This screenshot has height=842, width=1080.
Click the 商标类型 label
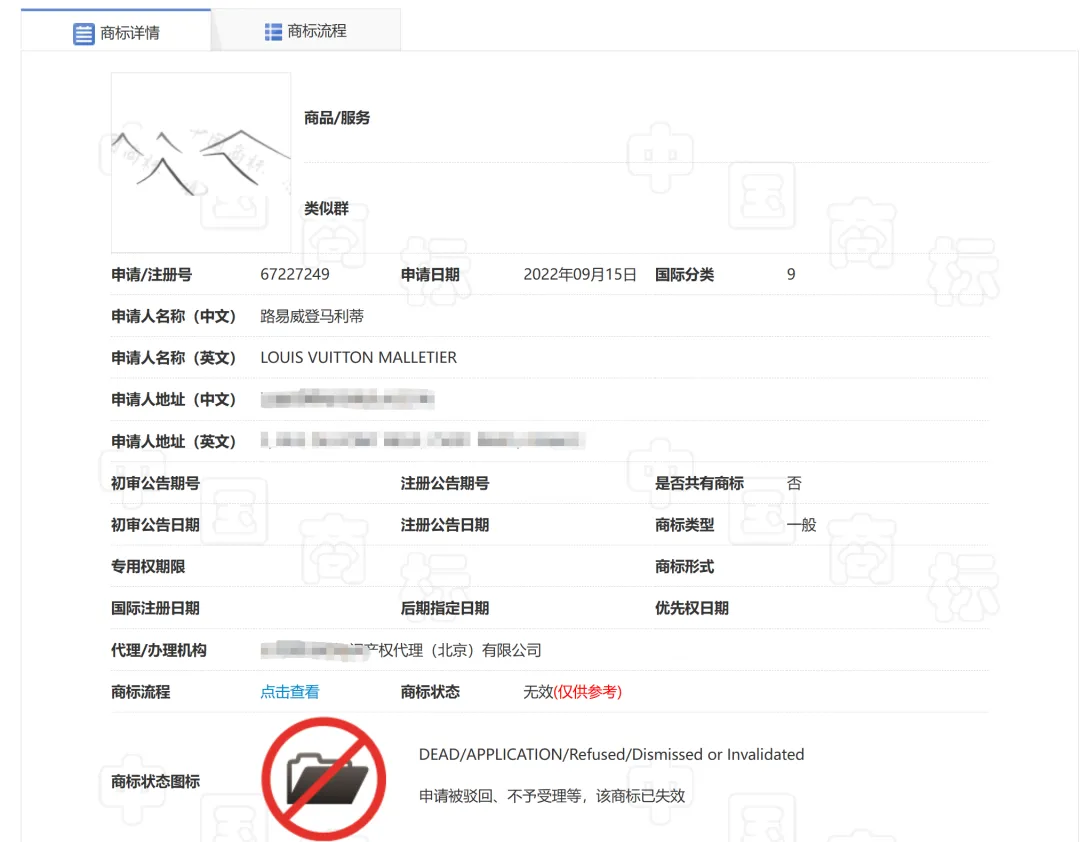pyautogui.click(x=684, y=525)
